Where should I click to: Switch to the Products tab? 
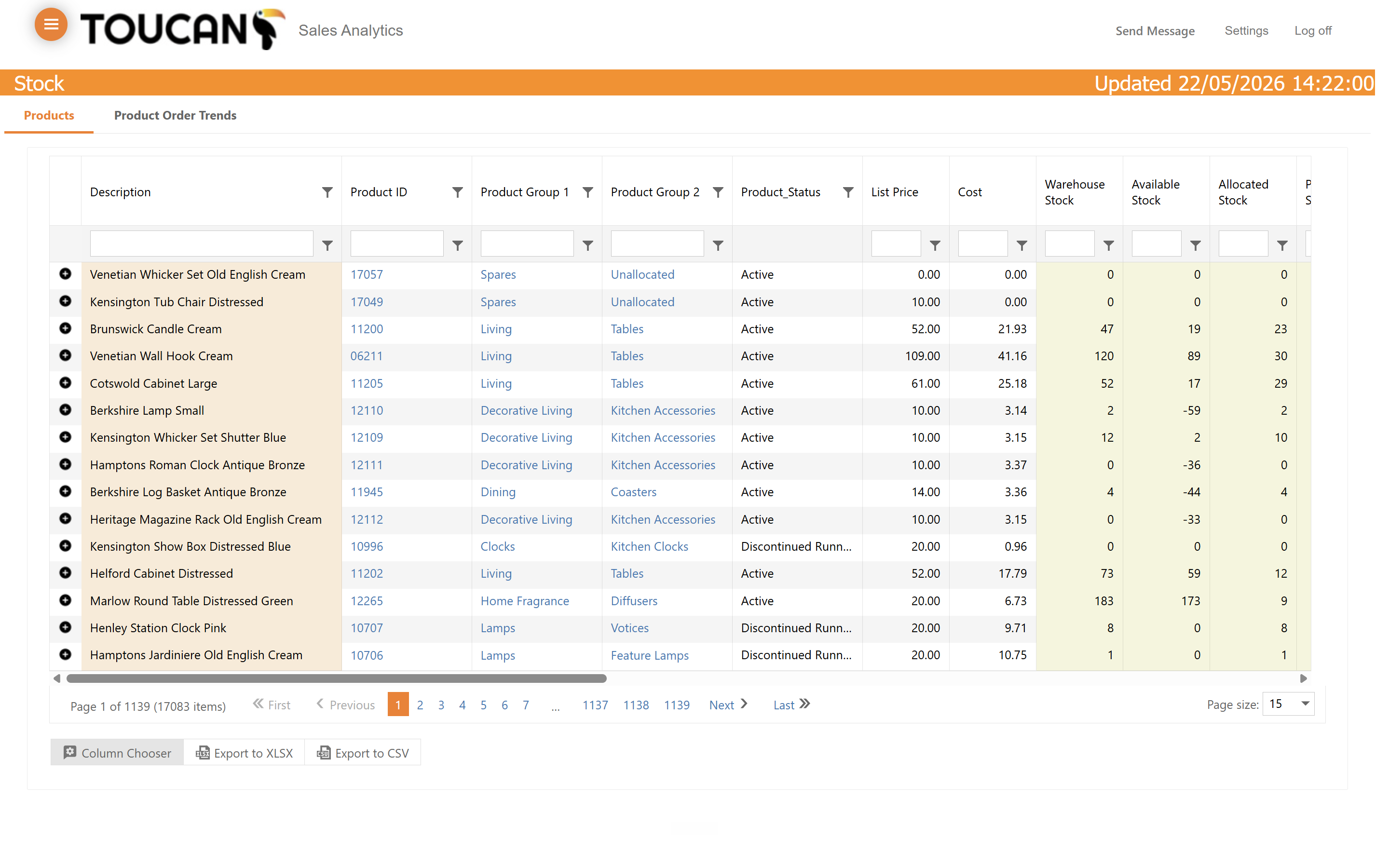click(x=49, y=115)
